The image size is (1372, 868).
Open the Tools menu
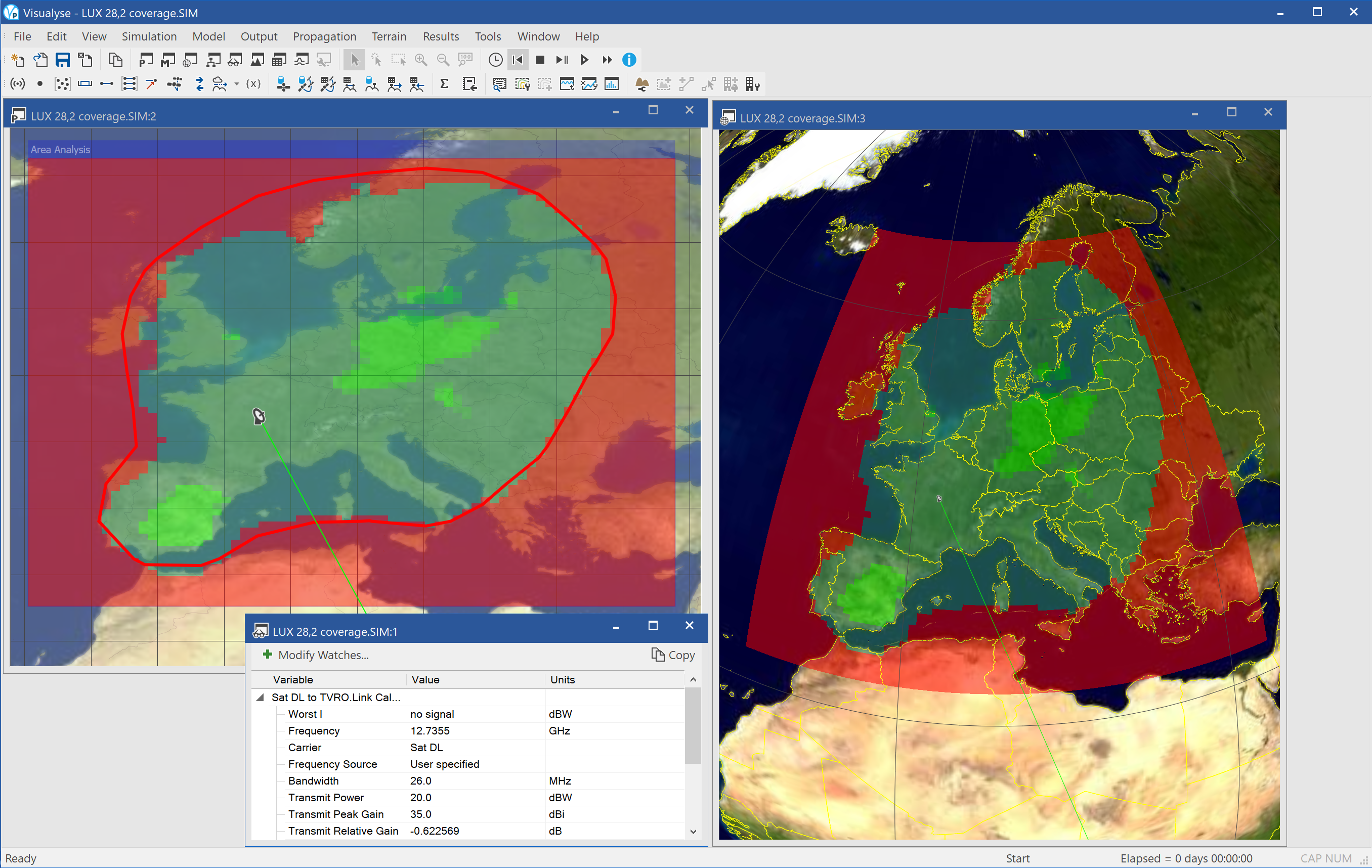point(488,36)
